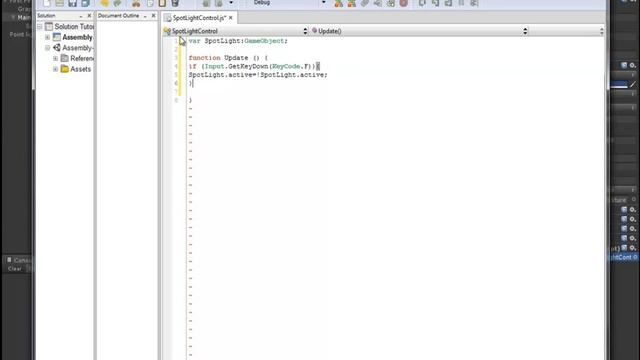Screen dimensions: 640x360
Task: Click the 'KeyCode' text in code
Action: 286,66
